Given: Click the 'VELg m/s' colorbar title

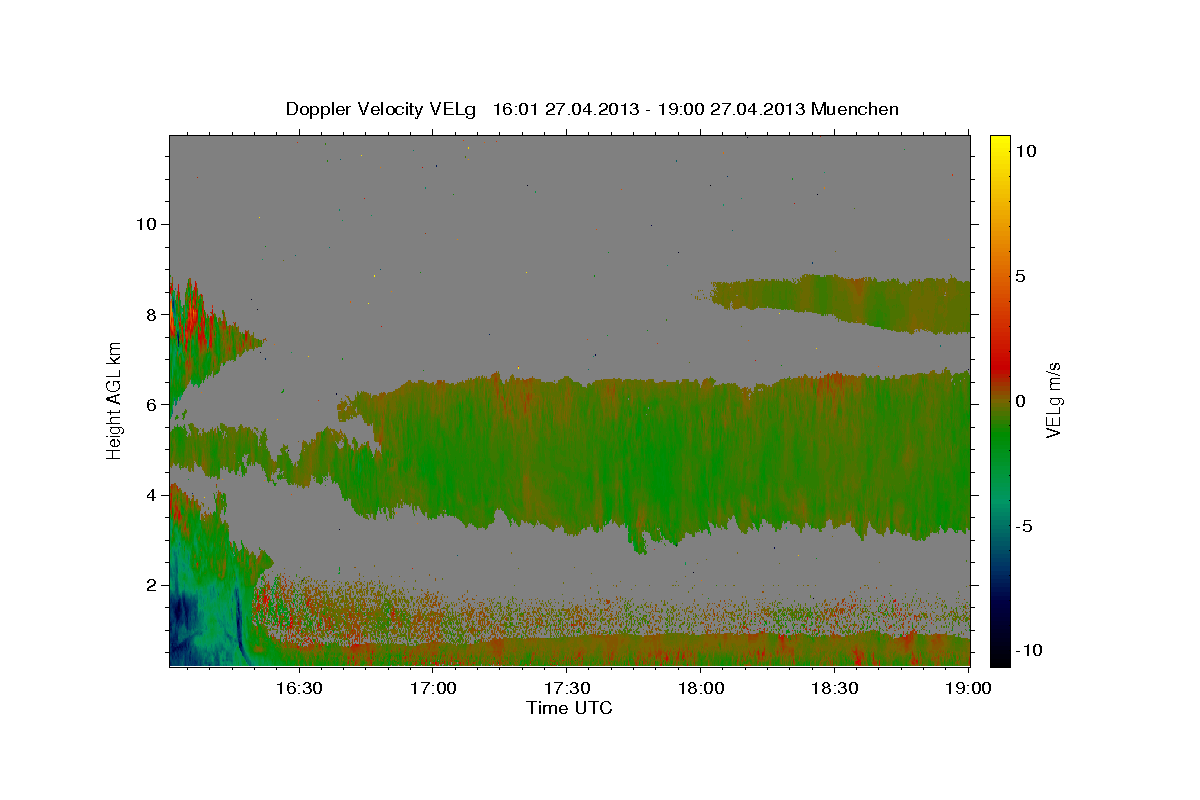Looking at the screenshot, I should 1054,401.
